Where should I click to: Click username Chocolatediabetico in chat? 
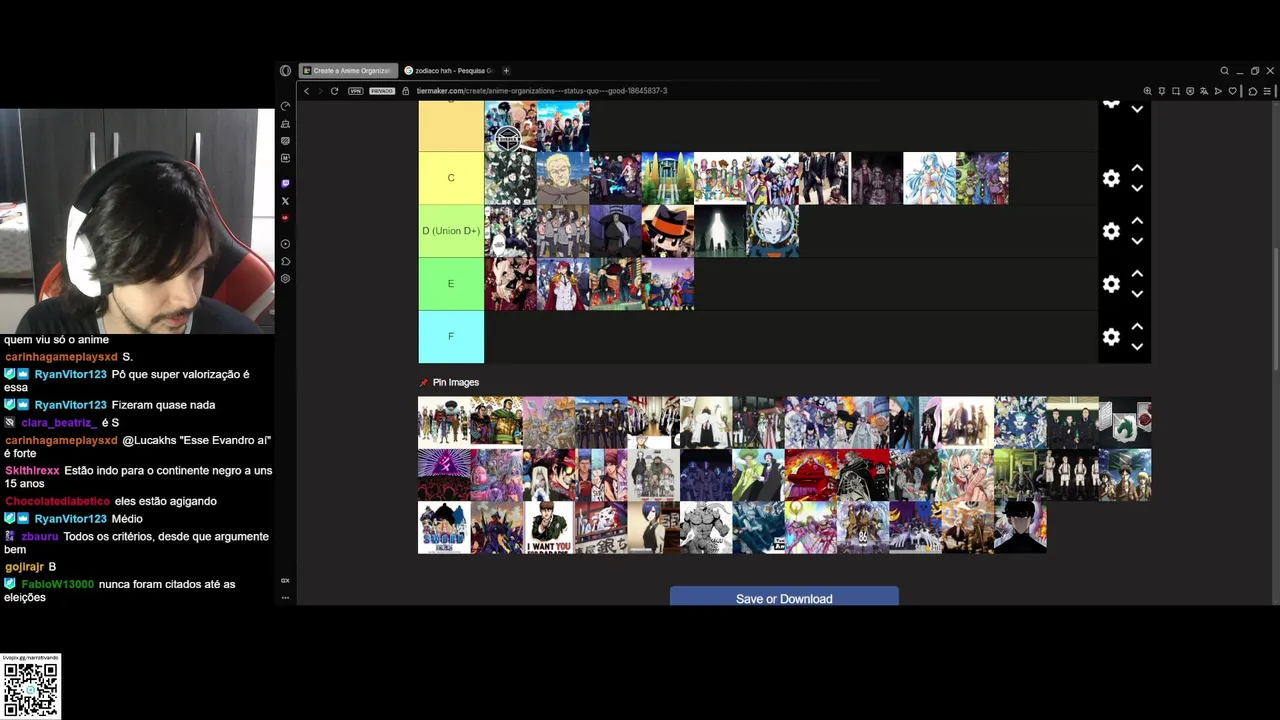(x=57, y=501)
